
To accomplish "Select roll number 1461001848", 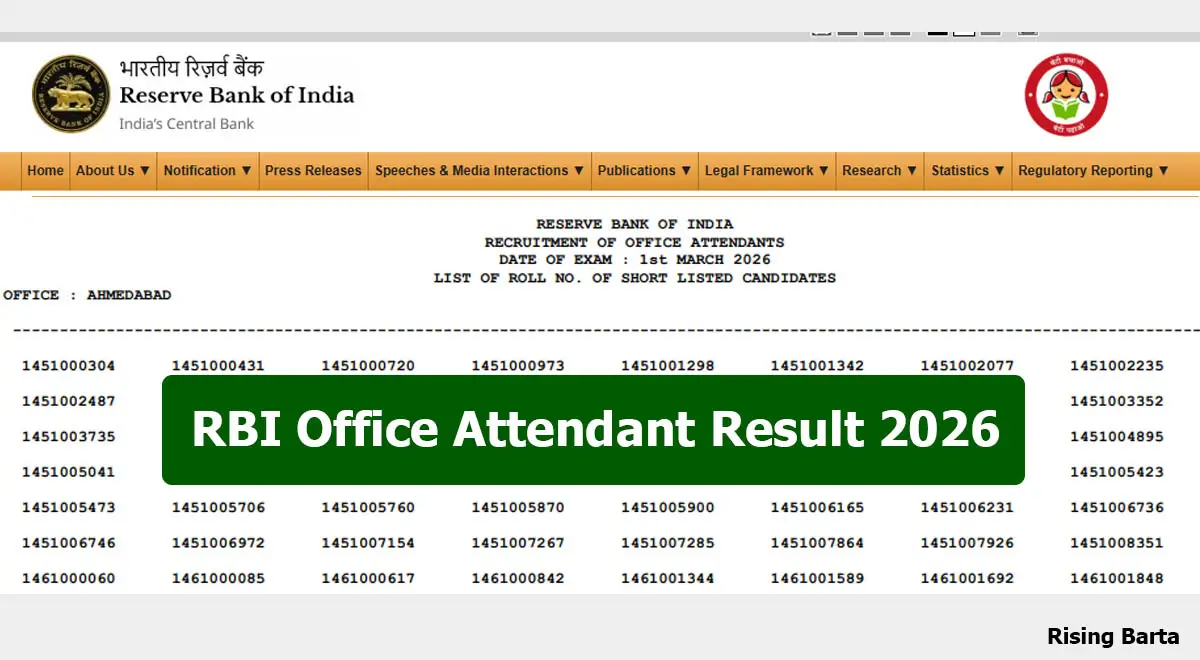I will click(1117, 579).
